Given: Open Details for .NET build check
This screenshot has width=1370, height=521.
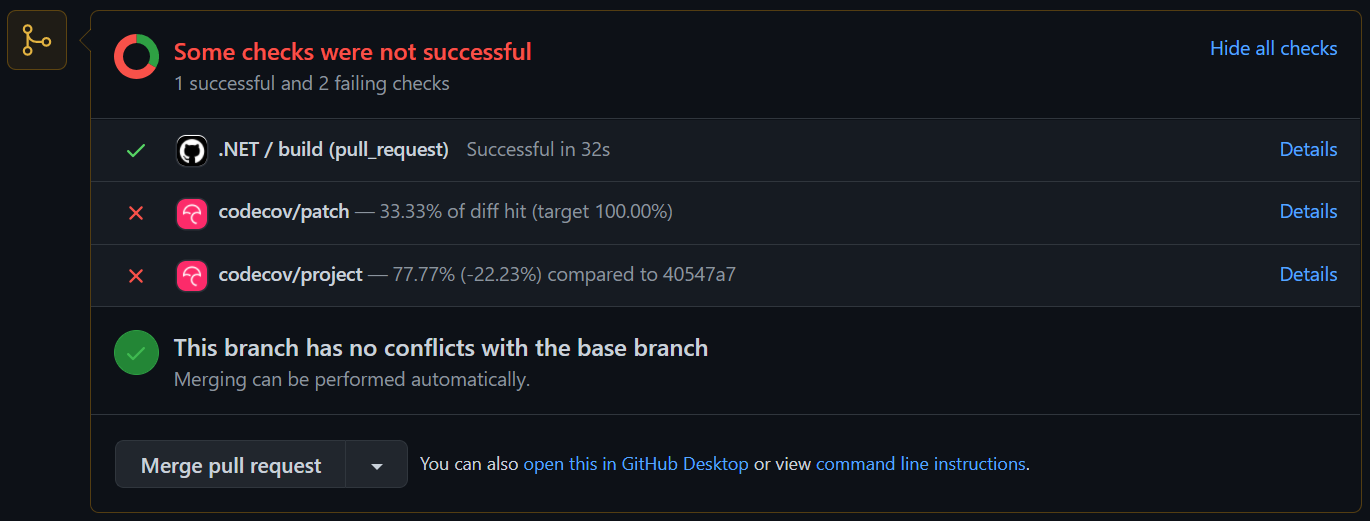Looking at the screenshot, I should [1308, 149].
